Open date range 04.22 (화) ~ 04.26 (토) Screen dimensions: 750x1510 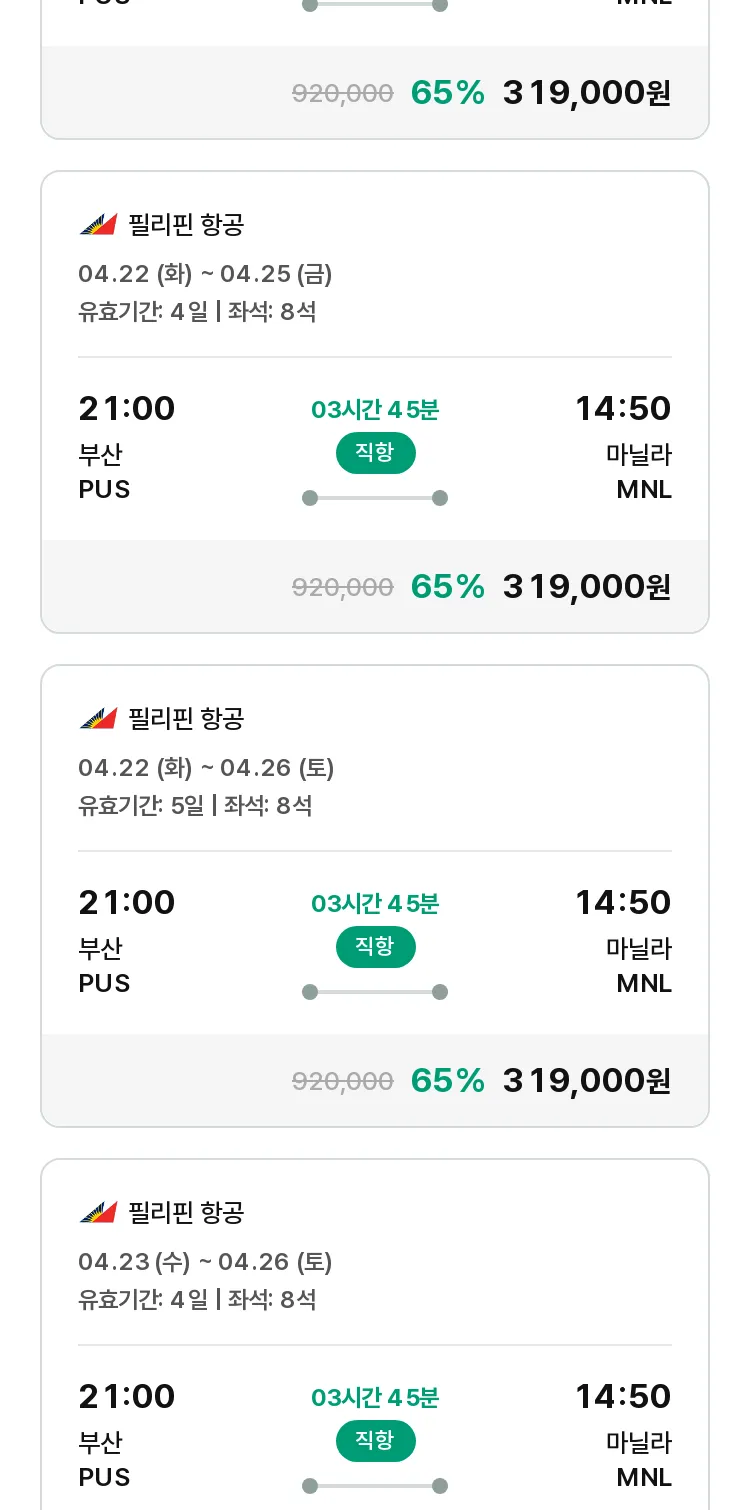[x=206, y=768]
